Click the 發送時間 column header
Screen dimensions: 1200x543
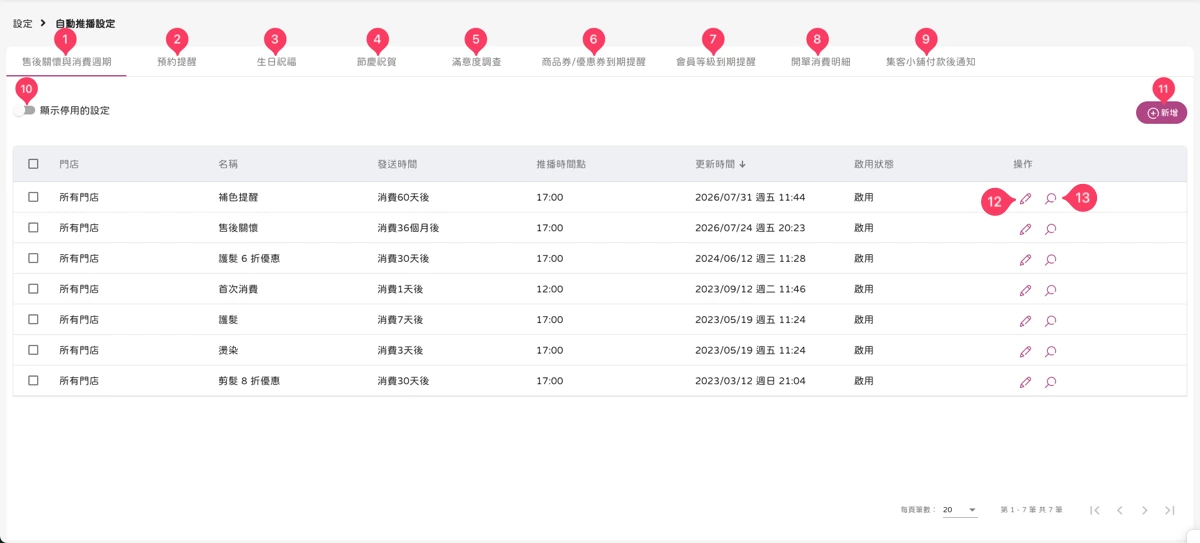pyautogui.click(x=397, y=164)
